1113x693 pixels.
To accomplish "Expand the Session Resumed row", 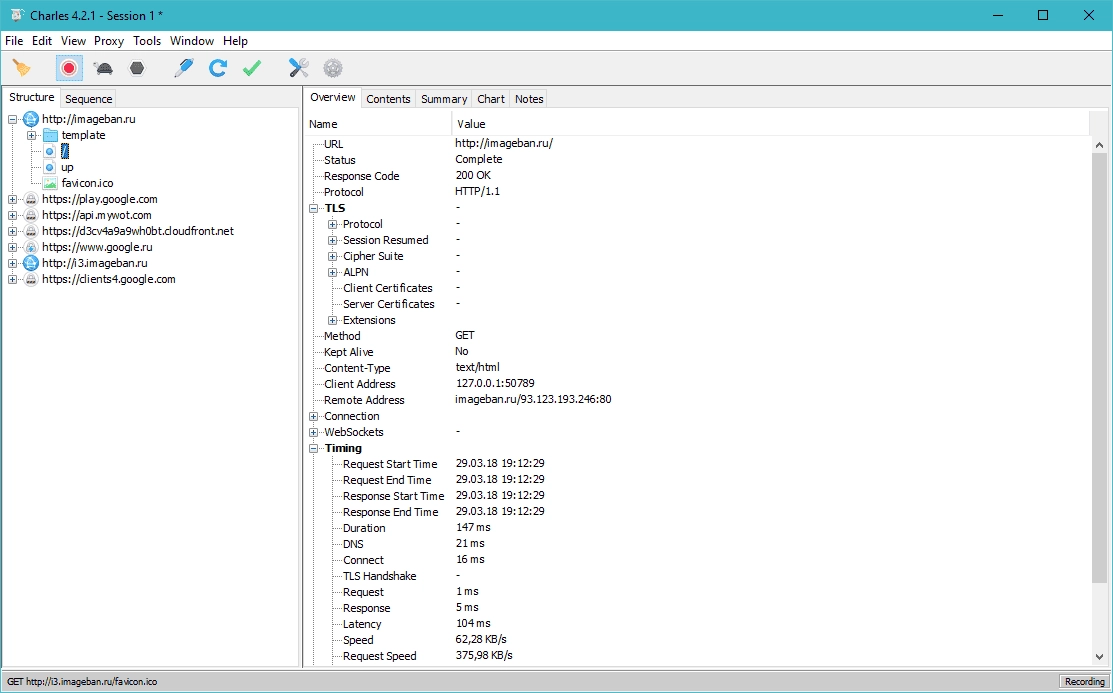I will click(332, 241).
